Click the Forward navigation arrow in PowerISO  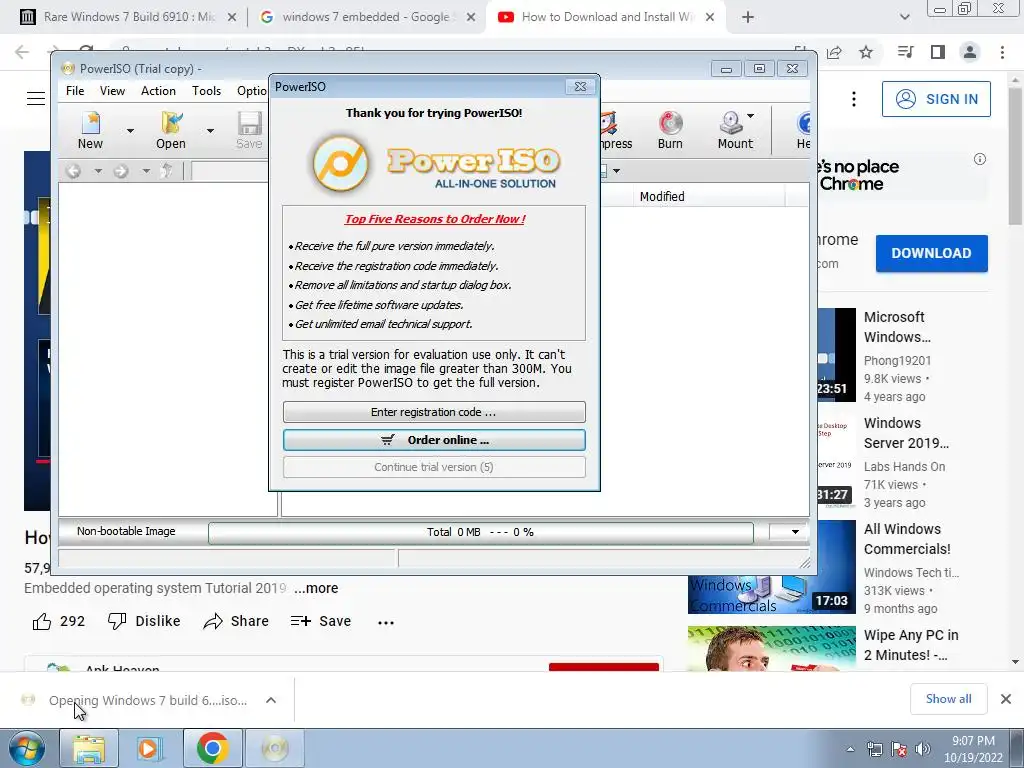pyautogui.click(x=121, y=171)
